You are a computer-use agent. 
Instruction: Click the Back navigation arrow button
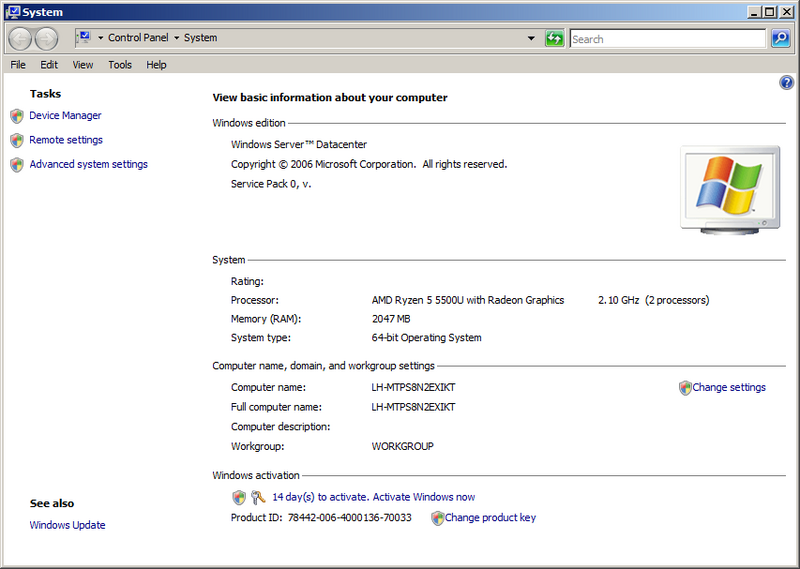[x=20, y=39]
